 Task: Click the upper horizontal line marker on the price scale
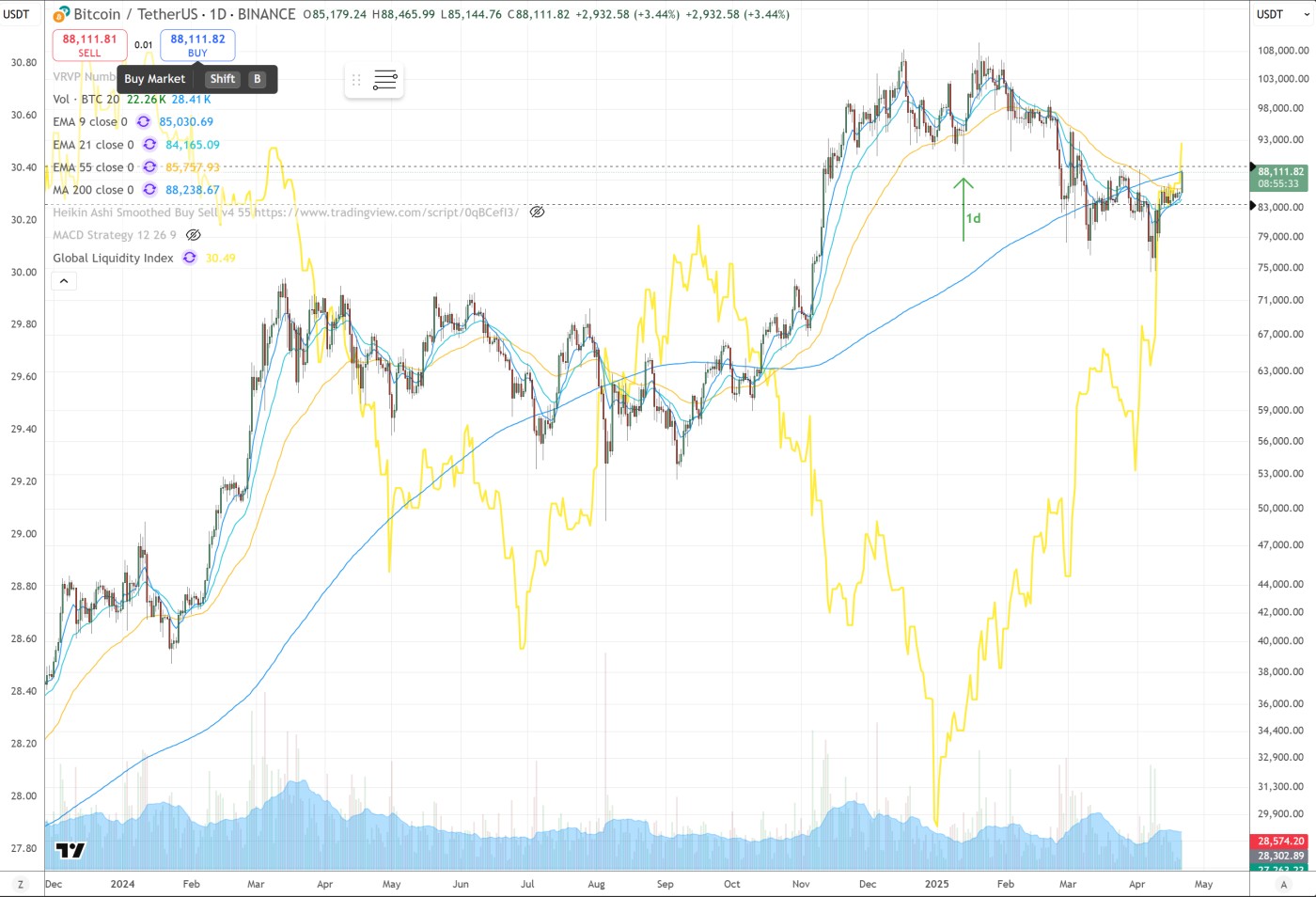click(x=1252, y=167)
